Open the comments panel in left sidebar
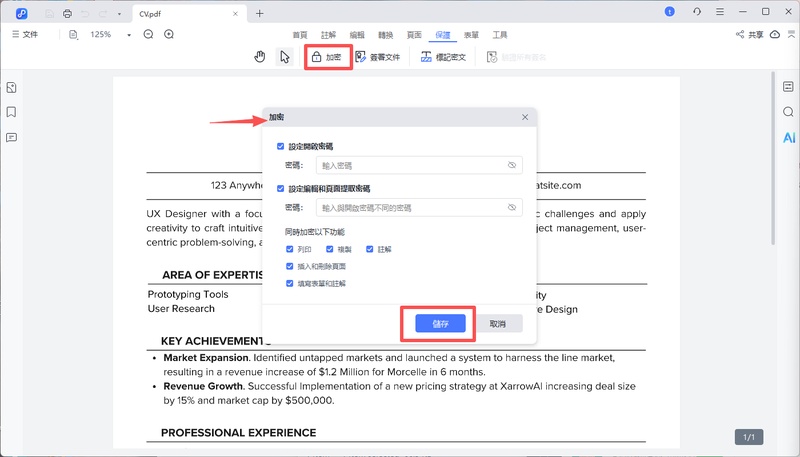This screenshot has width=800, height=457. 11,137
